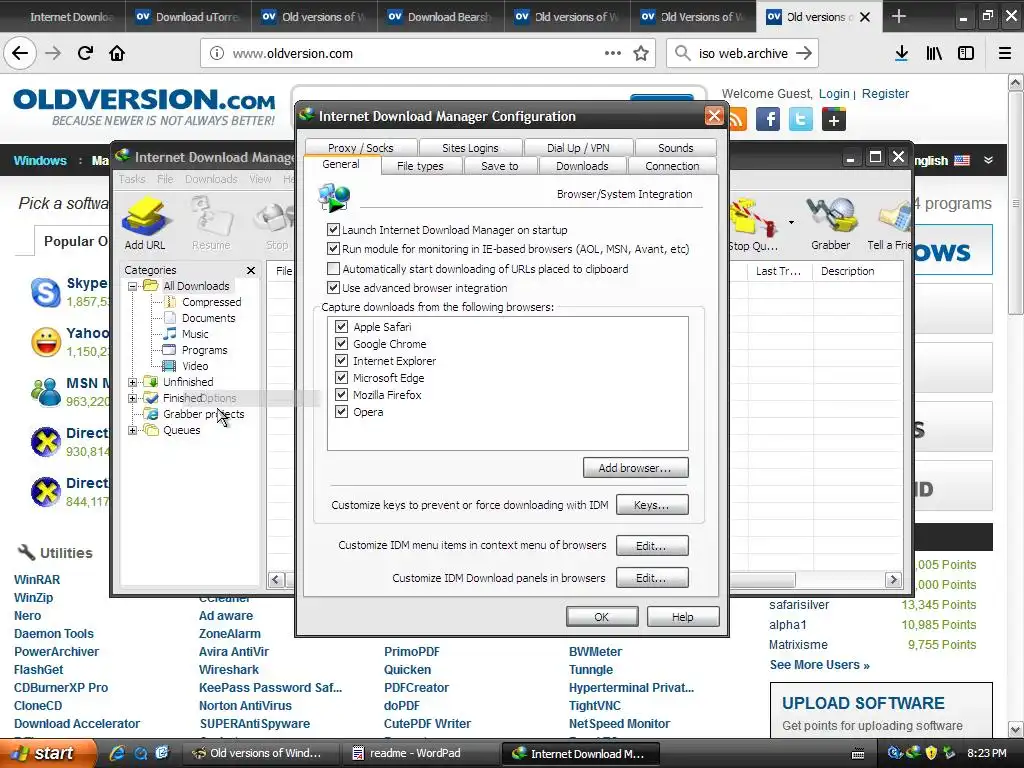Click the IDM list right scroll arrow
Image resolution: width=1024 pixels, height=768 pixels.
(x=893, y=579)
